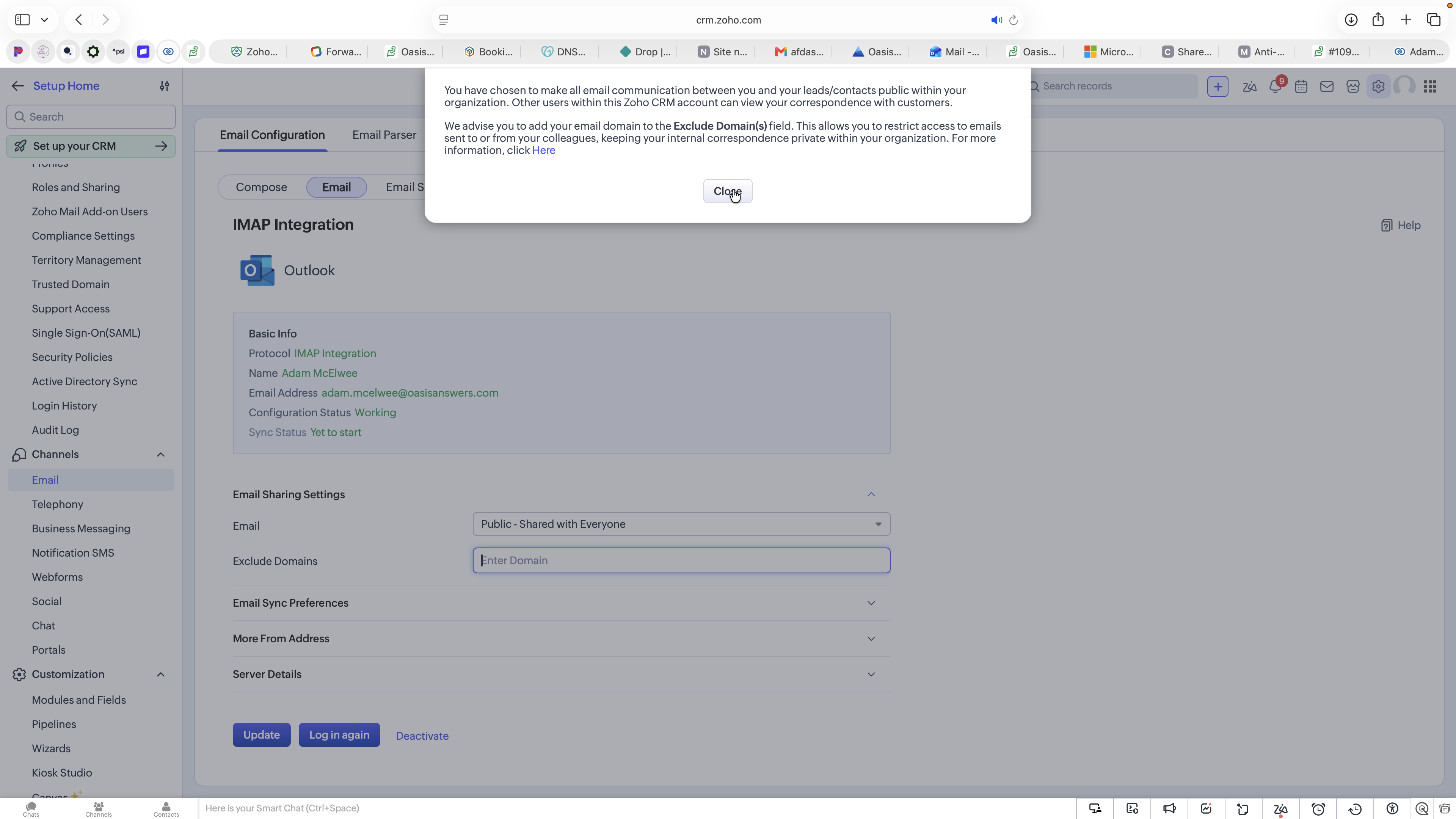Open the calendar icon in top bar

[1301, 86]
